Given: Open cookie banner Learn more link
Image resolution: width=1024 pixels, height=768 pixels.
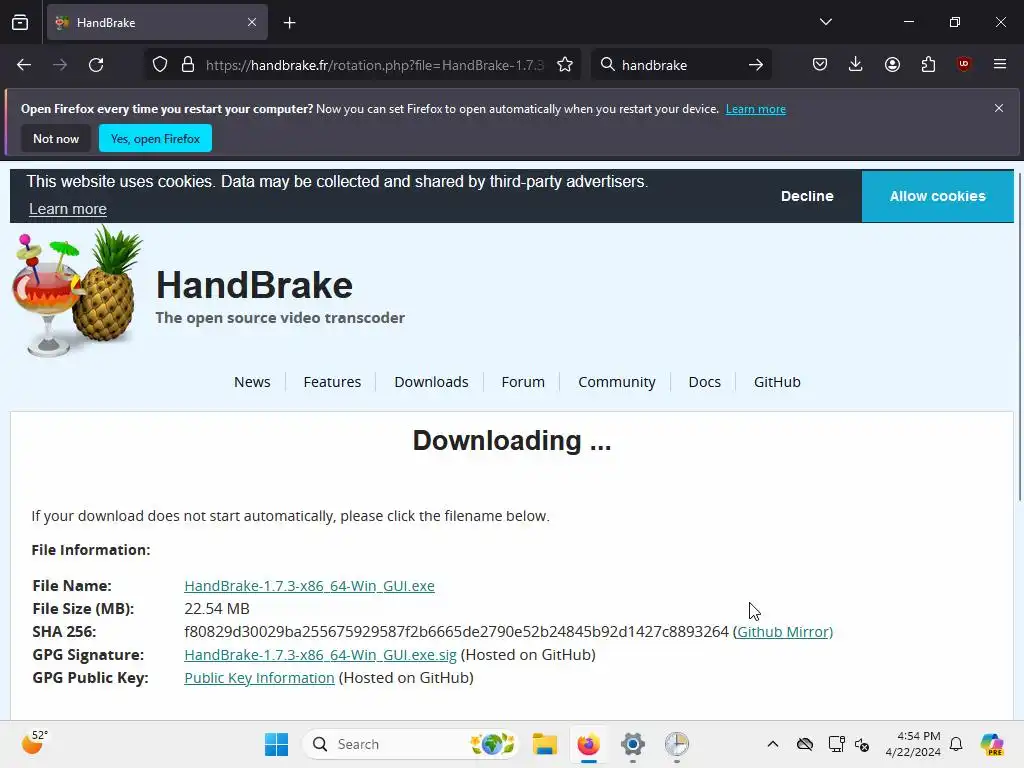Looking at the screenshot, I should (x=68, y=209).
